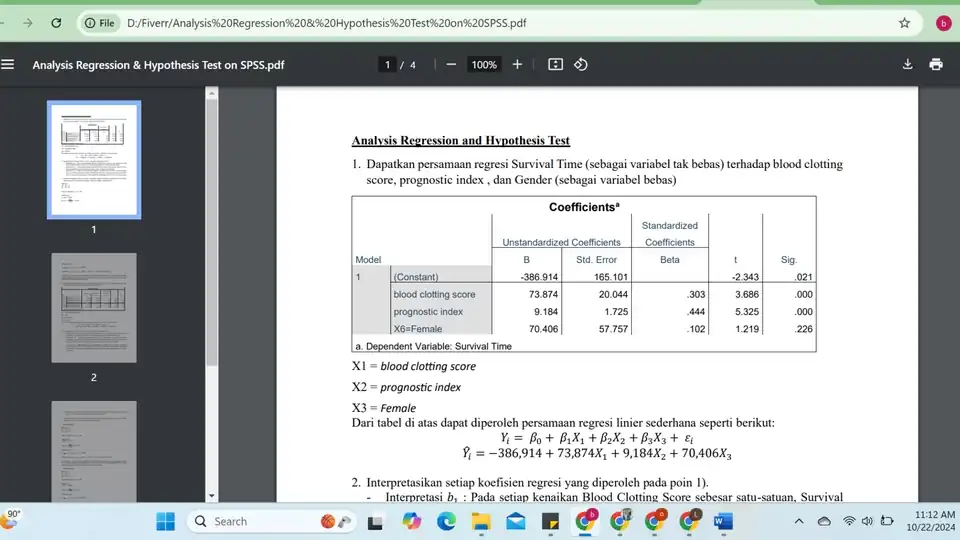
Task: Click the browser address bar URL
Action: click(x=326, y=23)
